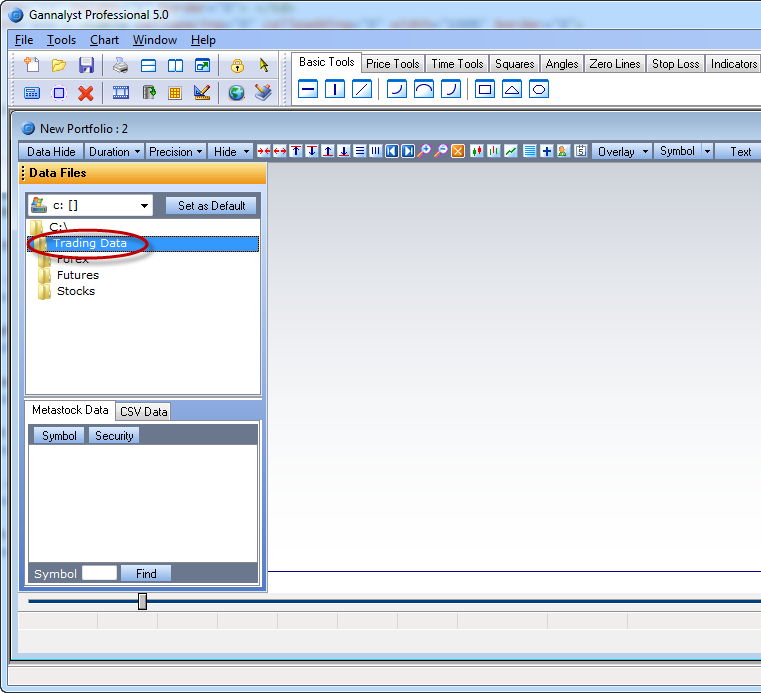Image resolution: width=761 pixels, height=693 pixels.
Task: Click the magnifier zoom out icon
Action: (x=441, y=151)
